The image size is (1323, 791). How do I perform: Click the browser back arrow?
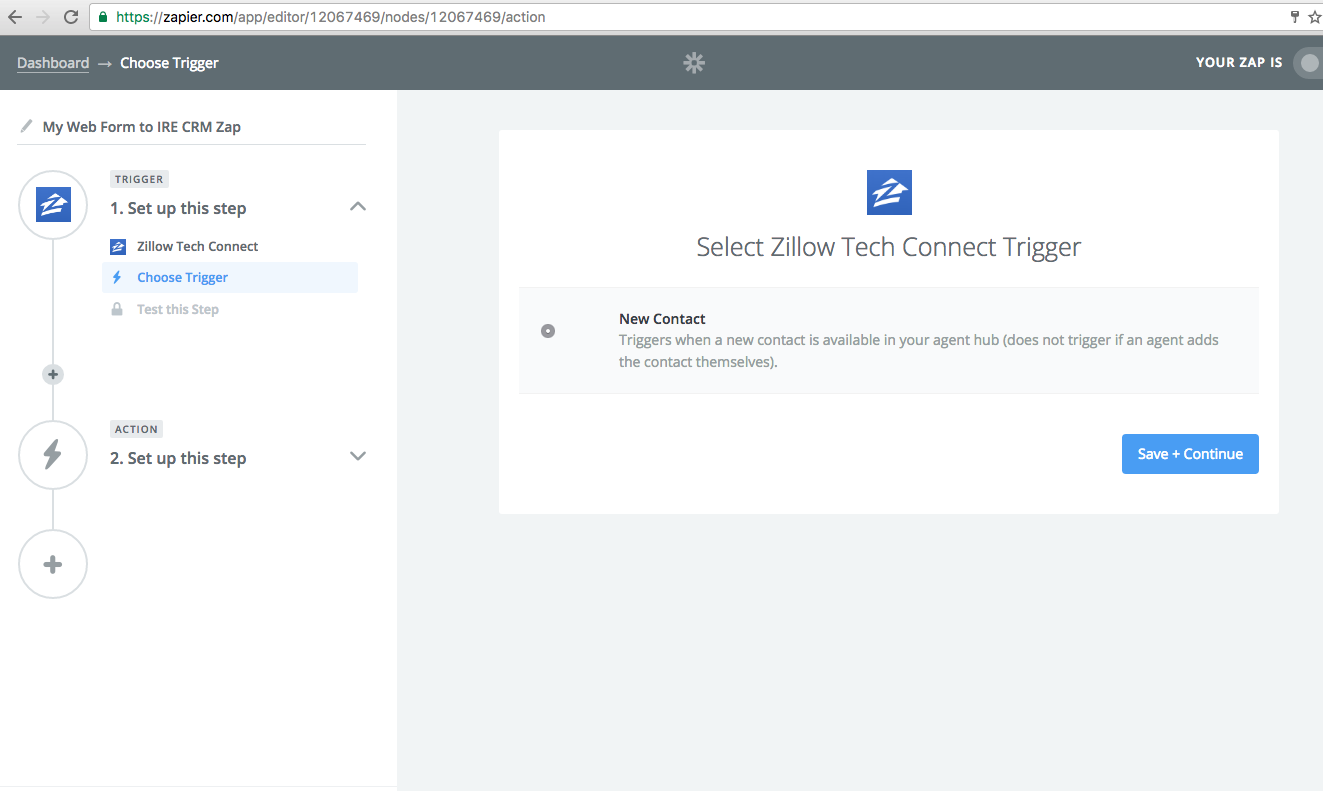pos(14,17)
